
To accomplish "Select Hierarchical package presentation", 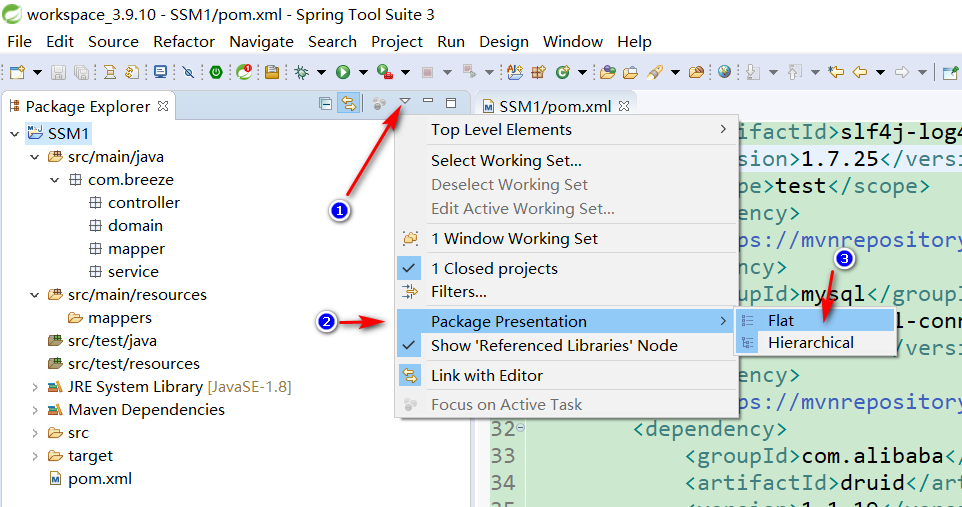I will coord(814,343).
